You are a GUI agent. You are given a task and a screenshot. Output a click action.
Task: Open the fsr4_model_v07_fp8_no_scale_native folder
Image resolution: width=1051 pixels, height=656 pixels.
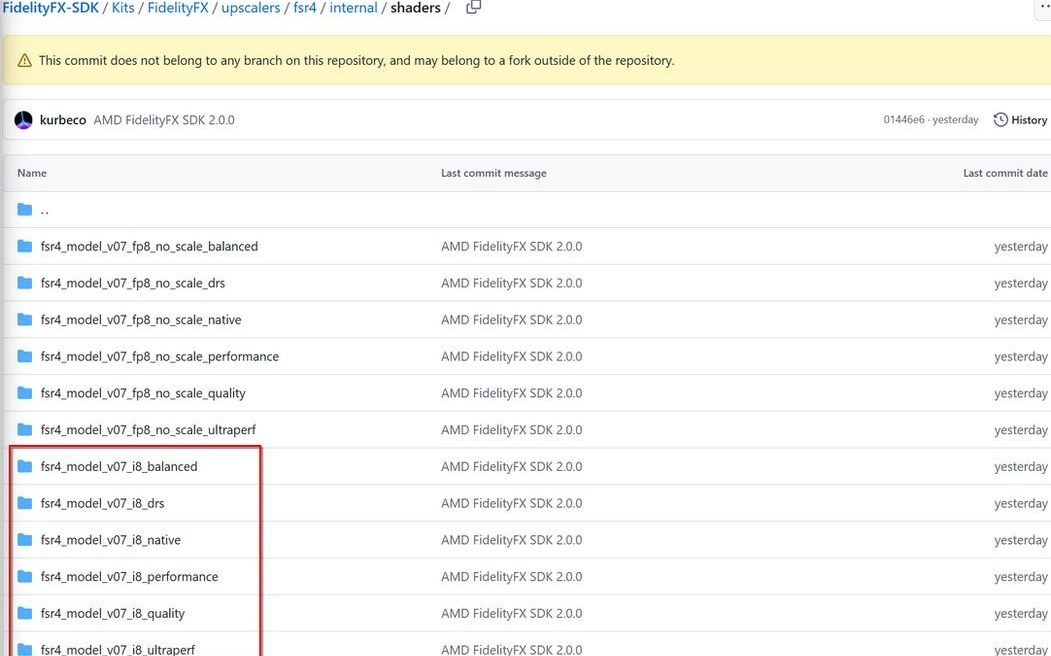141,320
